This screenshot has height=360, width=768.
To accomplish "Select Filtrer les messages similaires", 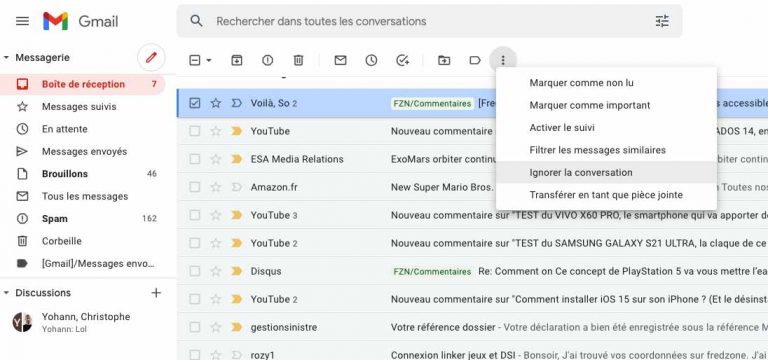I will tap(606, 150).
